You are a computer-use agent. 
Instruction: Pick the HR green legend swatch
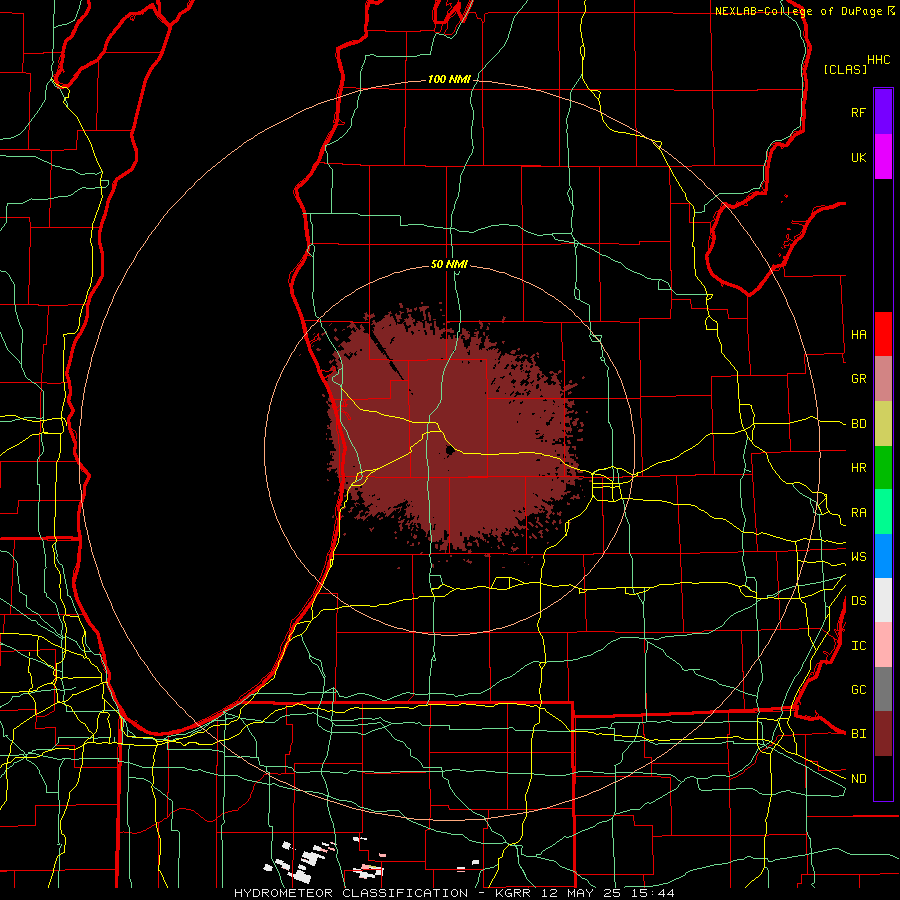point(883,468)
